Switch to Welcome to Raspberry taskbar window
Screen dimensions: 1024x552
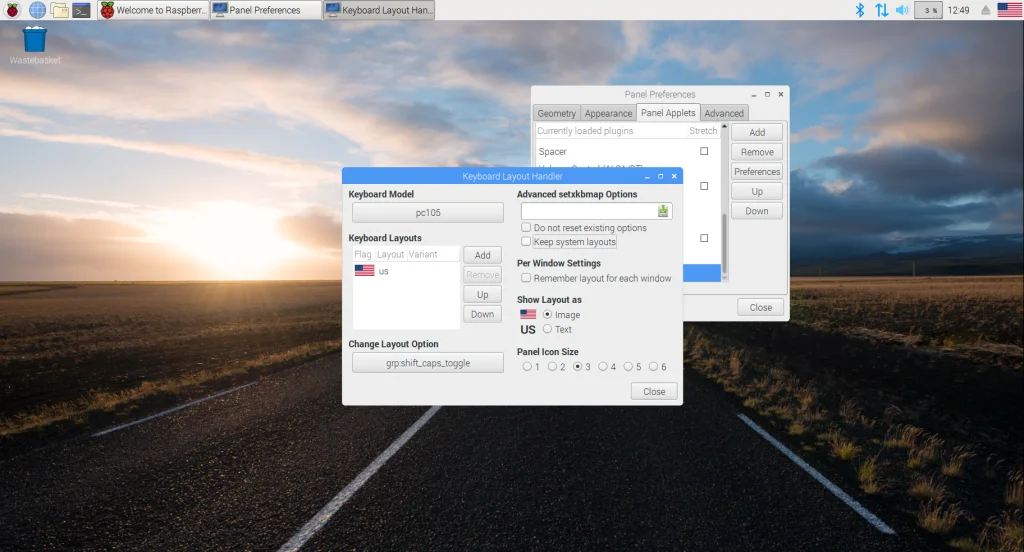click(153, 10)
